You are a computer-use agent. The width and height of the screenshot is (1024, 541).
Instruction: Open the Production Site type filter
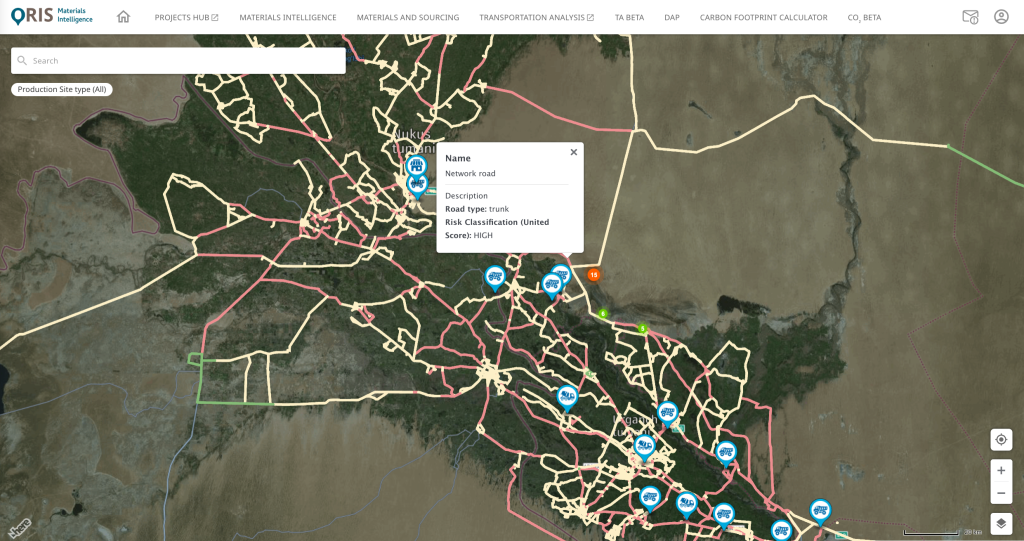[62, 89]
